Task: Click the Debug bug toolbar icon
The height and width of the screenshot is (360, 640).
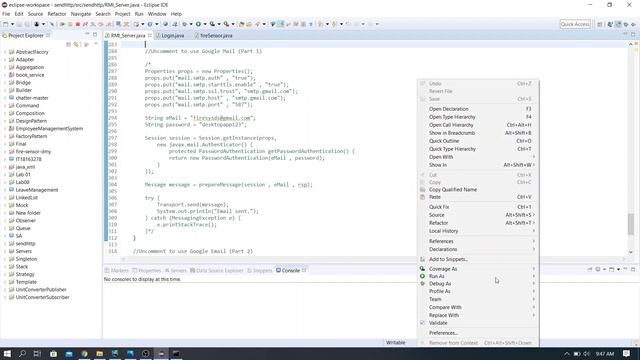Action: click(x=184, y=24)
